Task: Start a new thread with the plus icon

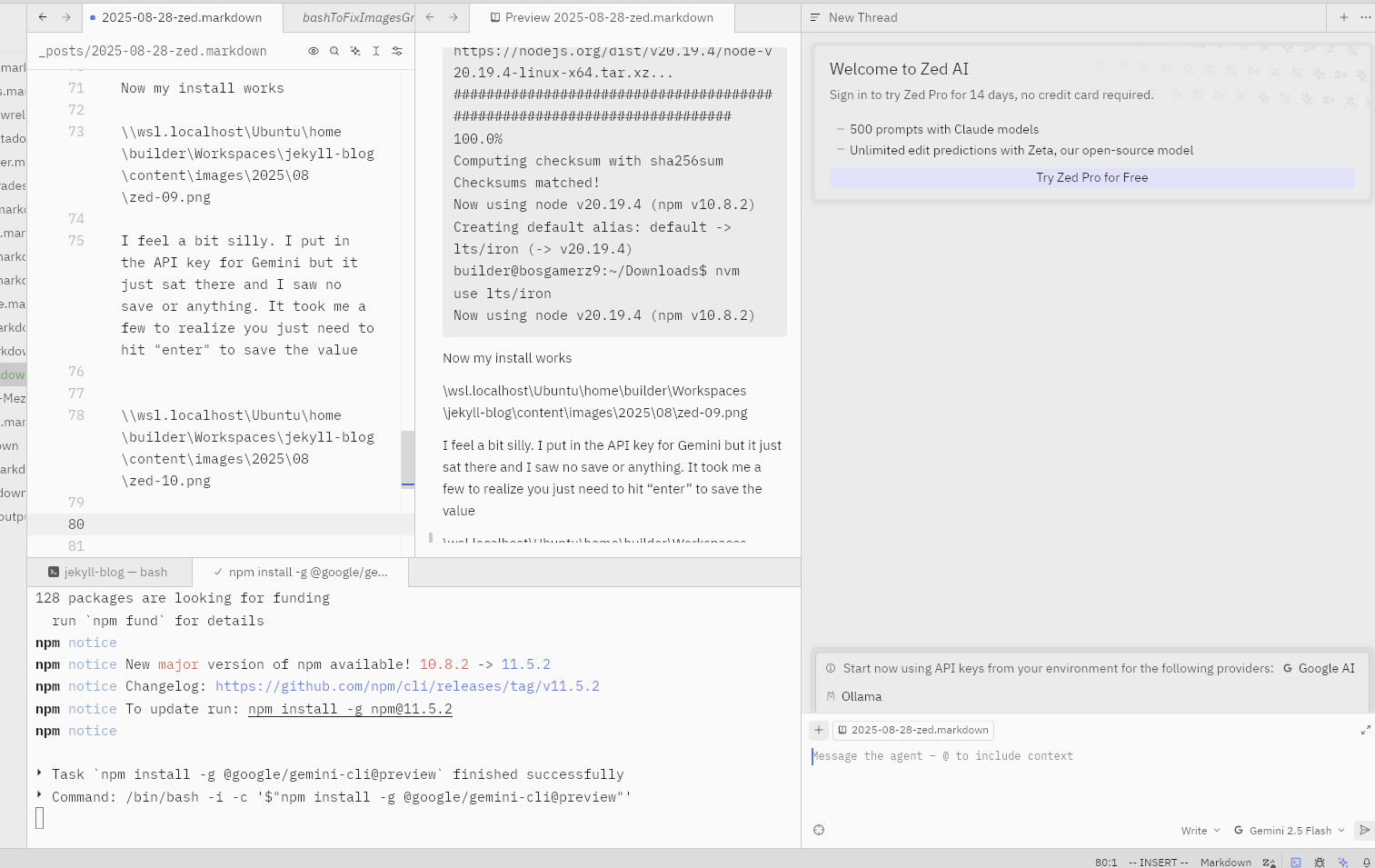Action: click(x=1344, y=17)
